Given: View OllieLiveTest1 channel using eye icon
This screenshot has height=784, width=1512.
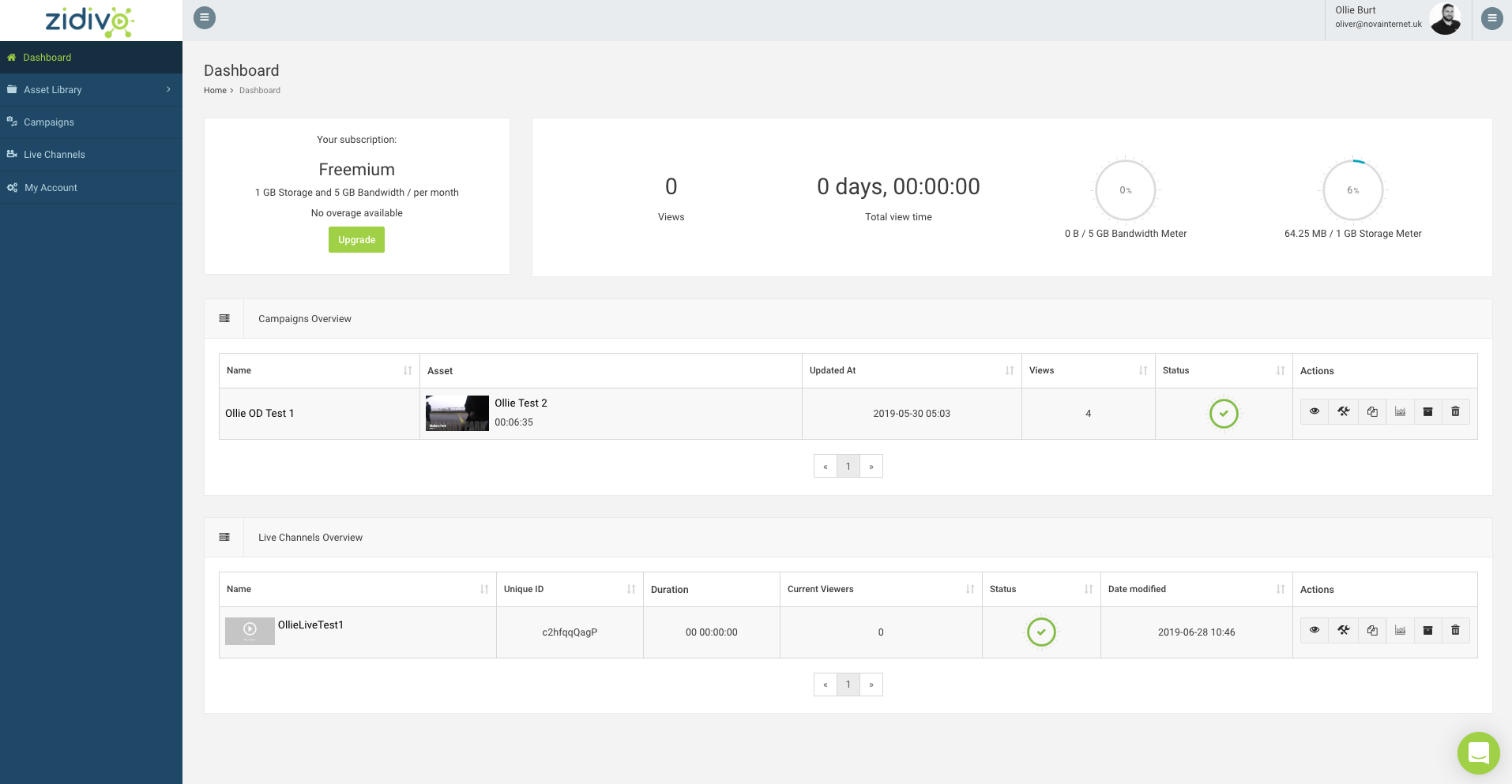Looking at the screenshot, I should [x=1315, y=630].
